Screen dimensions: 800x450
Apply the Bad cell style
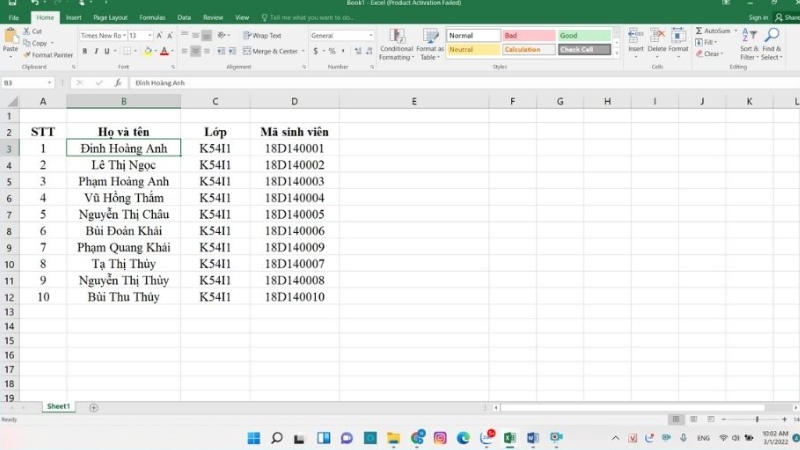tap(529, 35)
